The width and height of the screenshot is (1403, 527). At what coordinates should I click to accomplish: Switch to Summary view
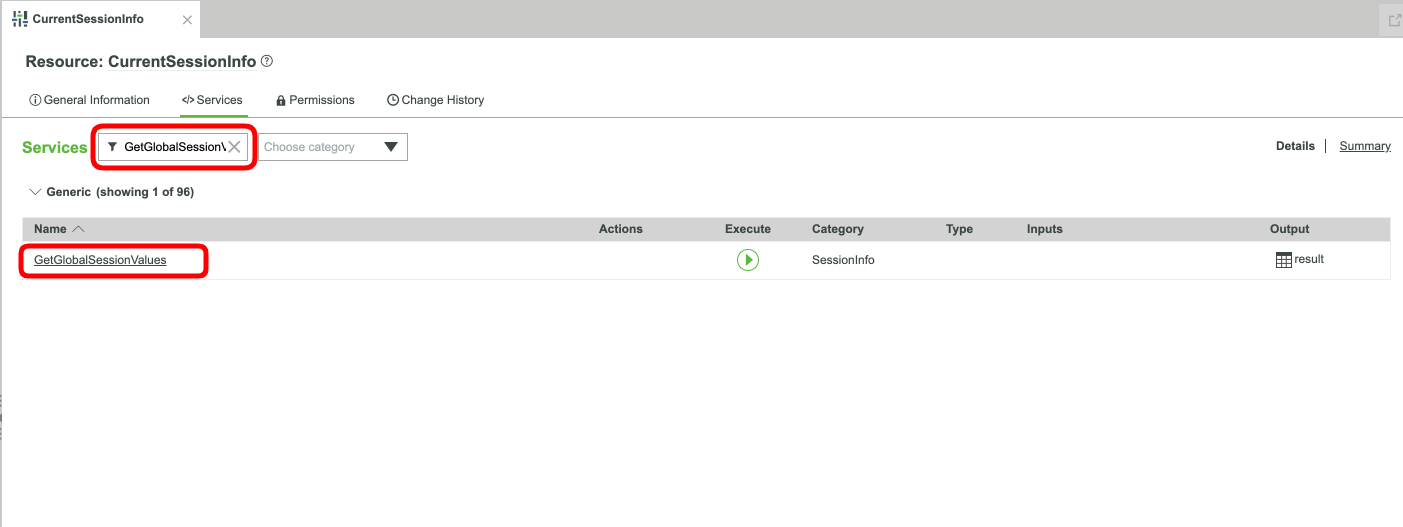click(x=1364, y=146)
